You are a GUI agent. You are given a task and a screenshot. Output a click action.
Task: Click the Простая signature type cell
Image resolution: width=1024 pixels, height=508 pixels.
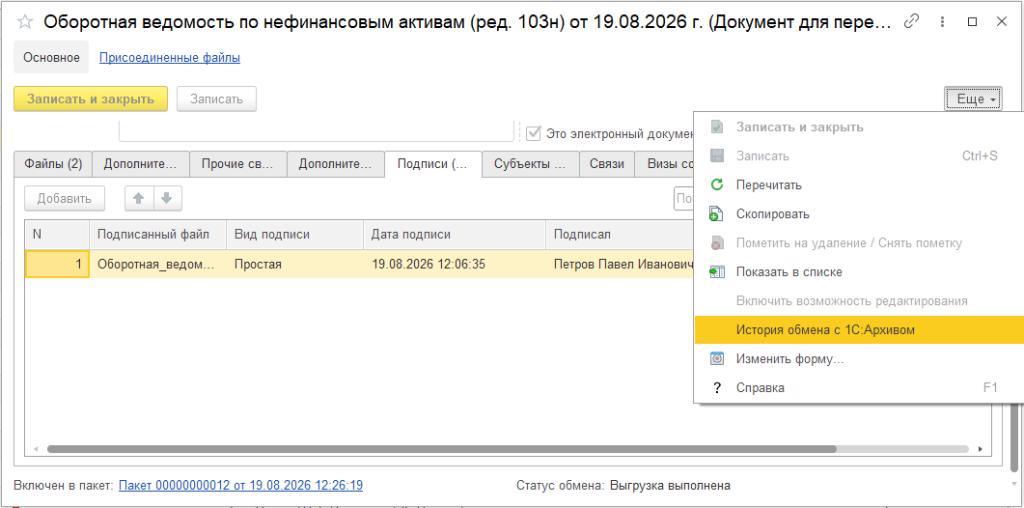pyautogui.click(x=295, y=264)
